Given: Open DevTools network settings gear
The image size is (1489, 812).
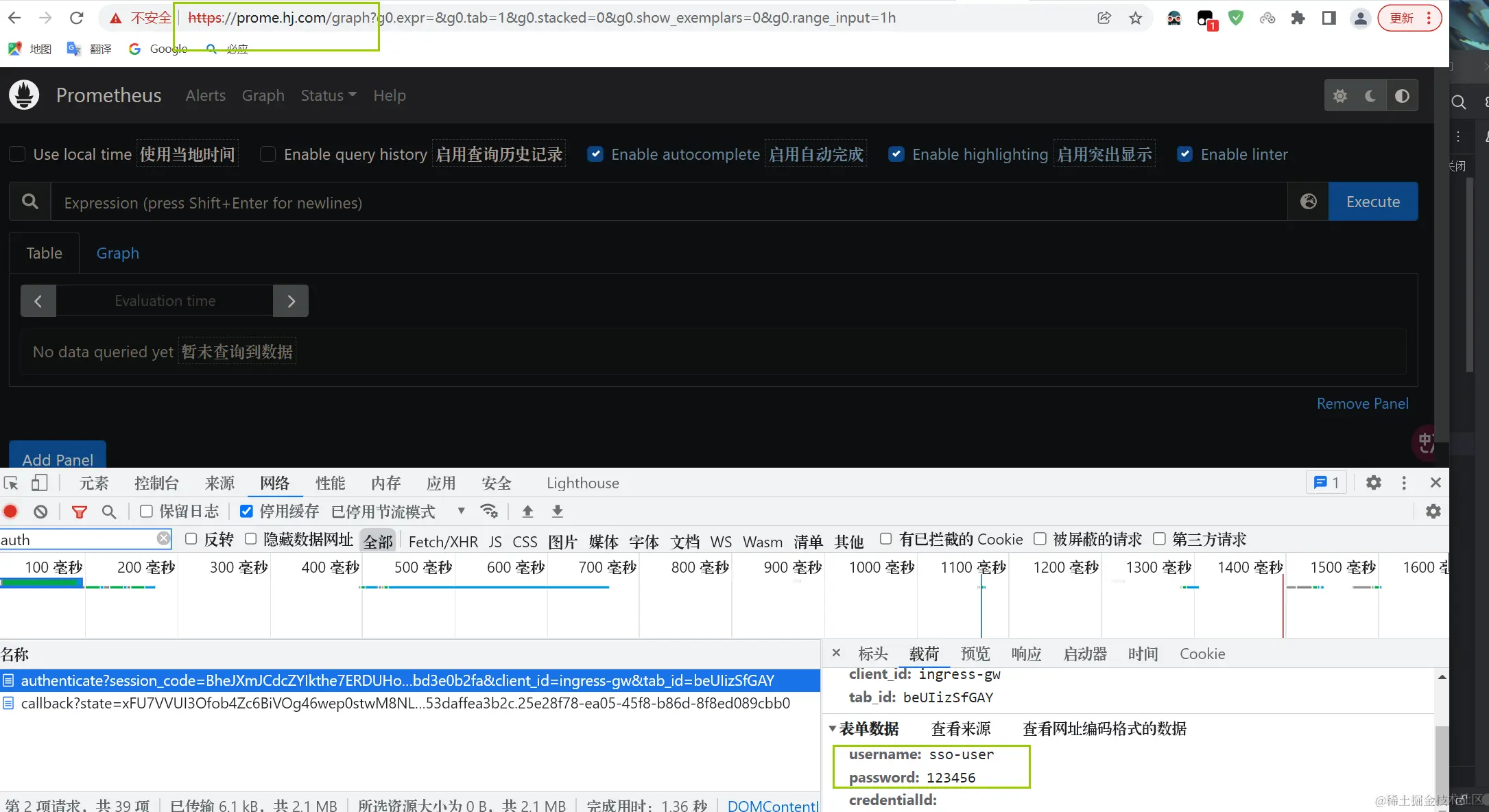Looking at the screenshot, I should [1433, 511].
